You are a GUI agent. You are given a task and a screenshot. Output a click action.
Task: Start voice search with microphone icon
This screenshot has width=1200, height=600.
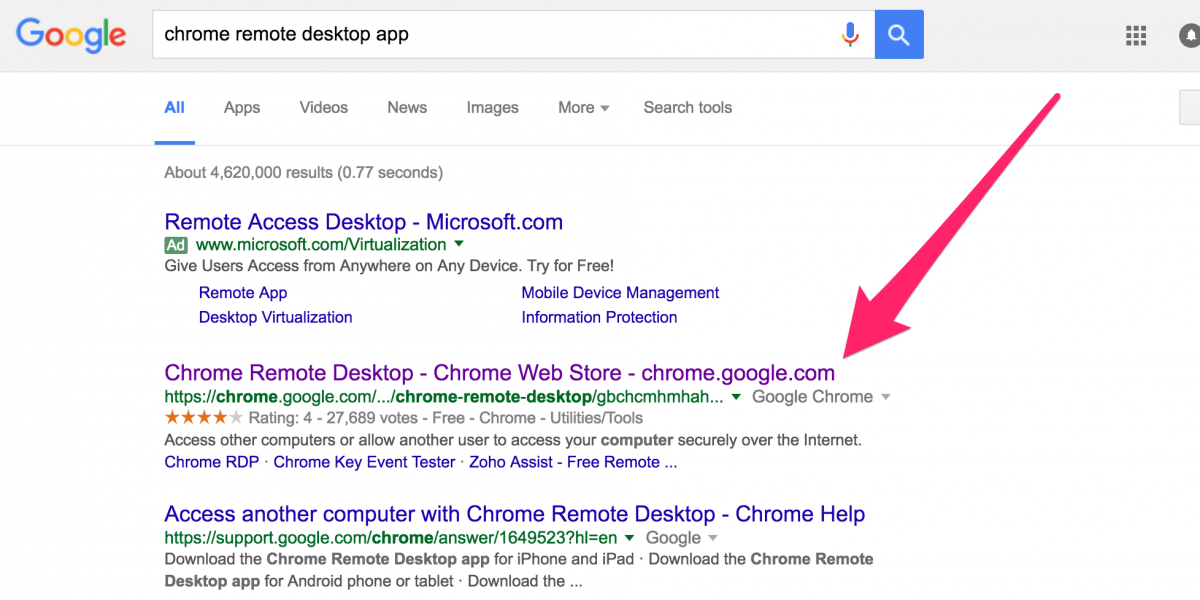850,35
